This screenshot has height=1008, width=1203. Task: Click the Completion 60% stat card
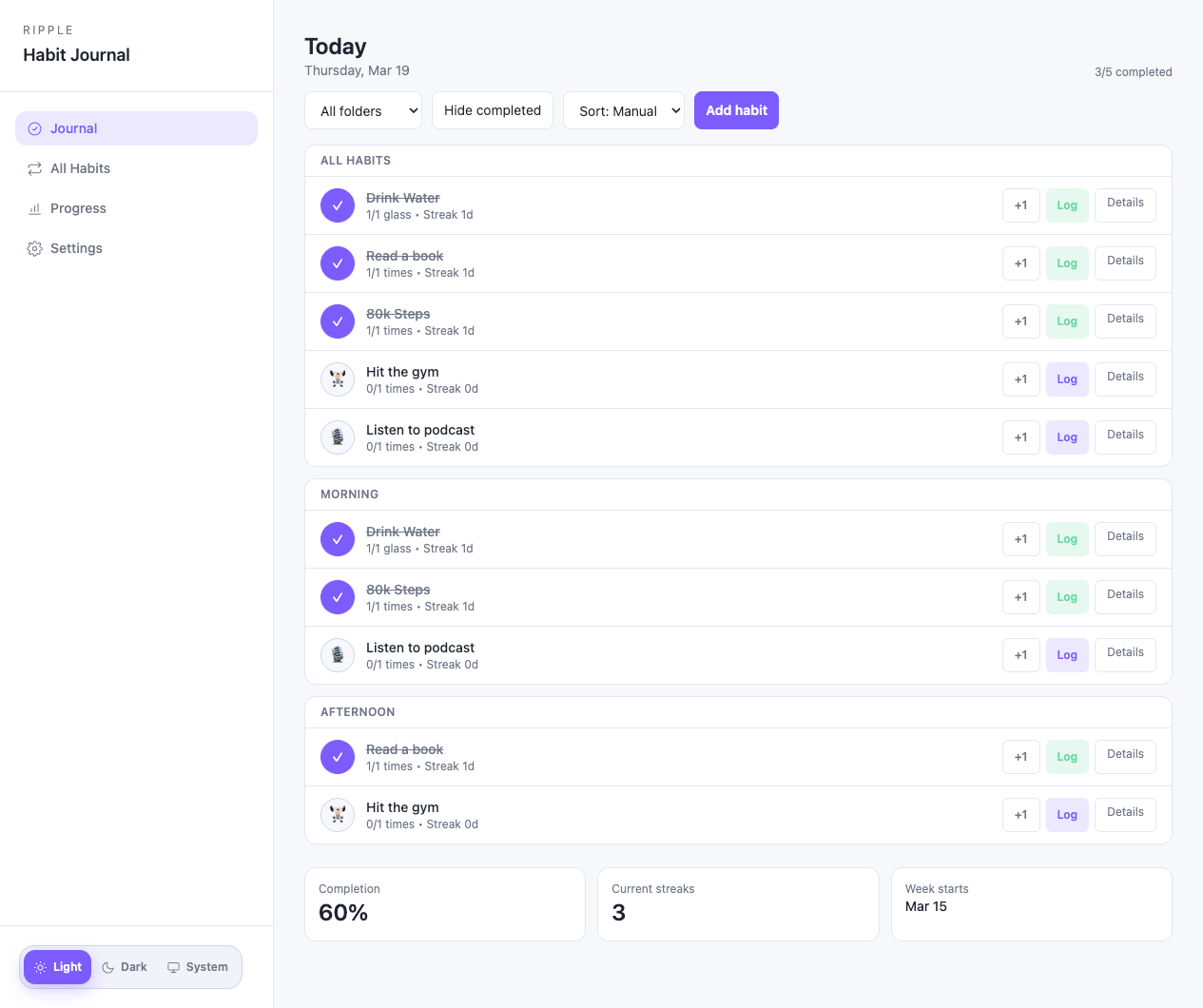[x=444, y=904]
